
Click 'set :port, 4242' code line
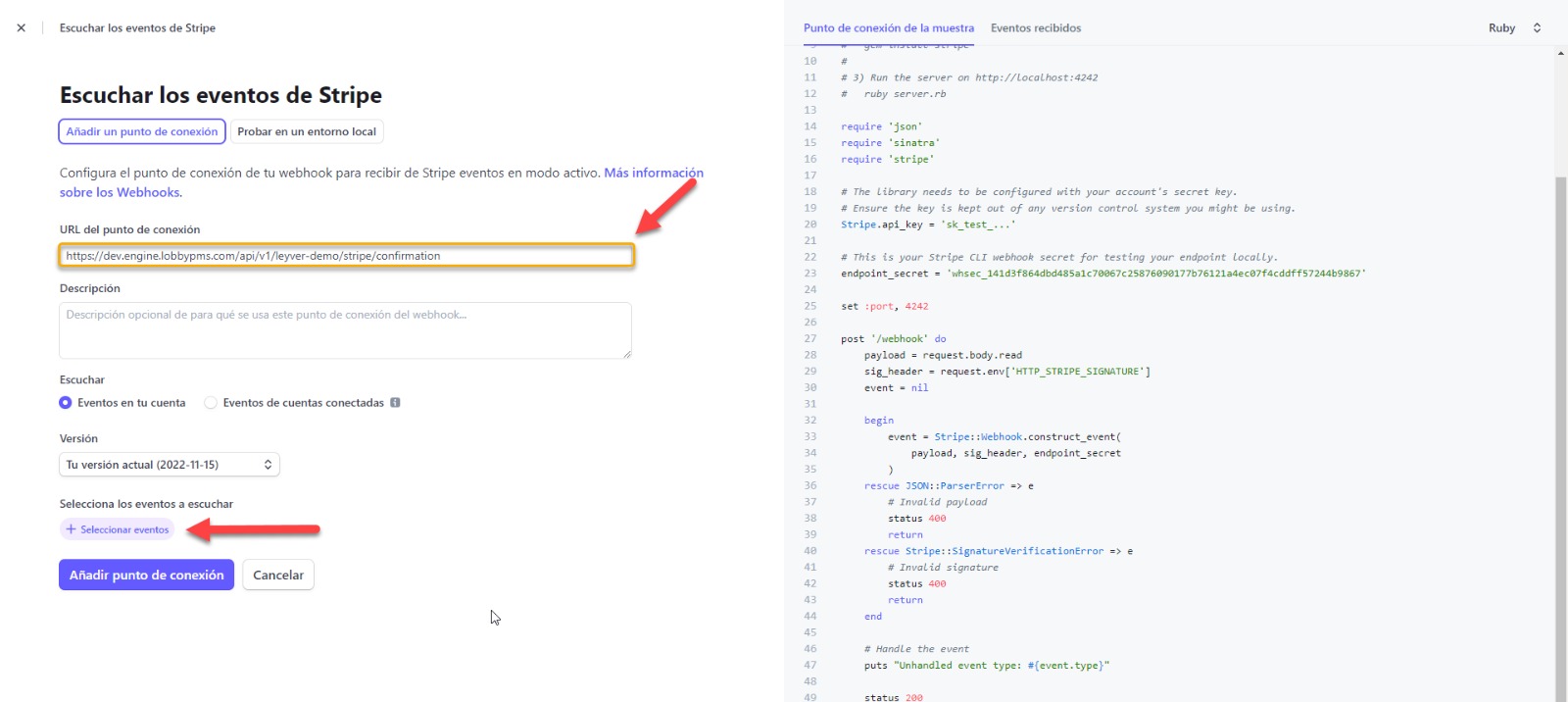tap(884, 306)
